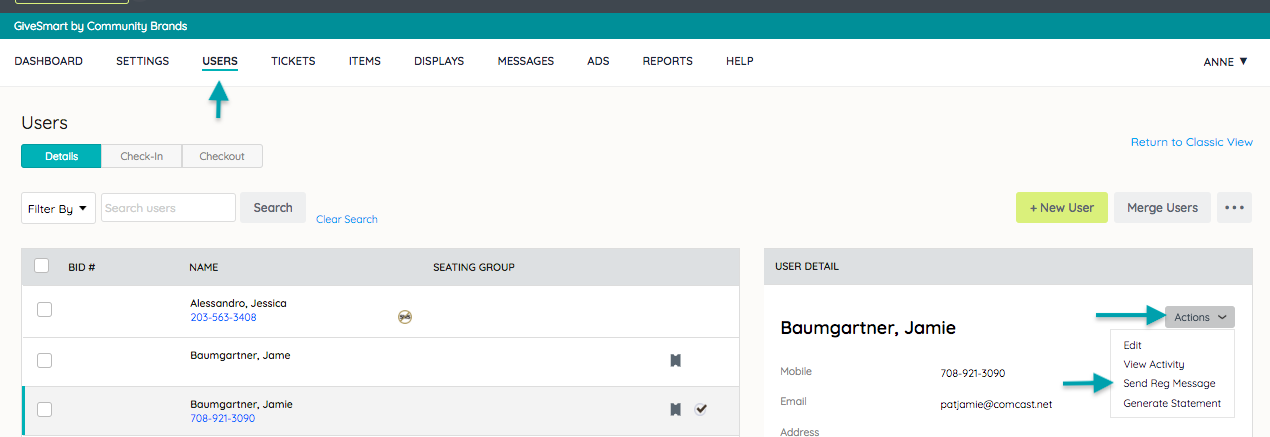Select Baumgartner, Jame in the user list

(240, 355)
